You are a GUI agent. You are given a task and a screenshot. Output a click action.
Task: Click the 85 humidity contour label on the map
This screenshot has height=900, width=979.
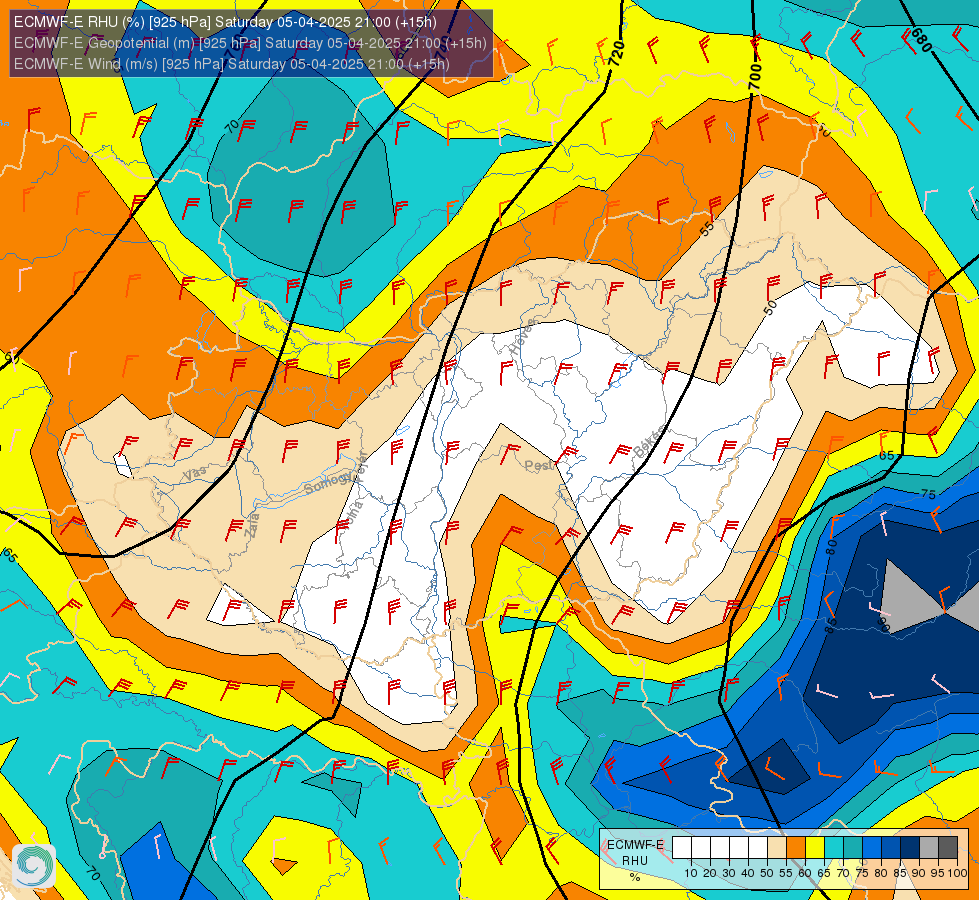(830, 626)
